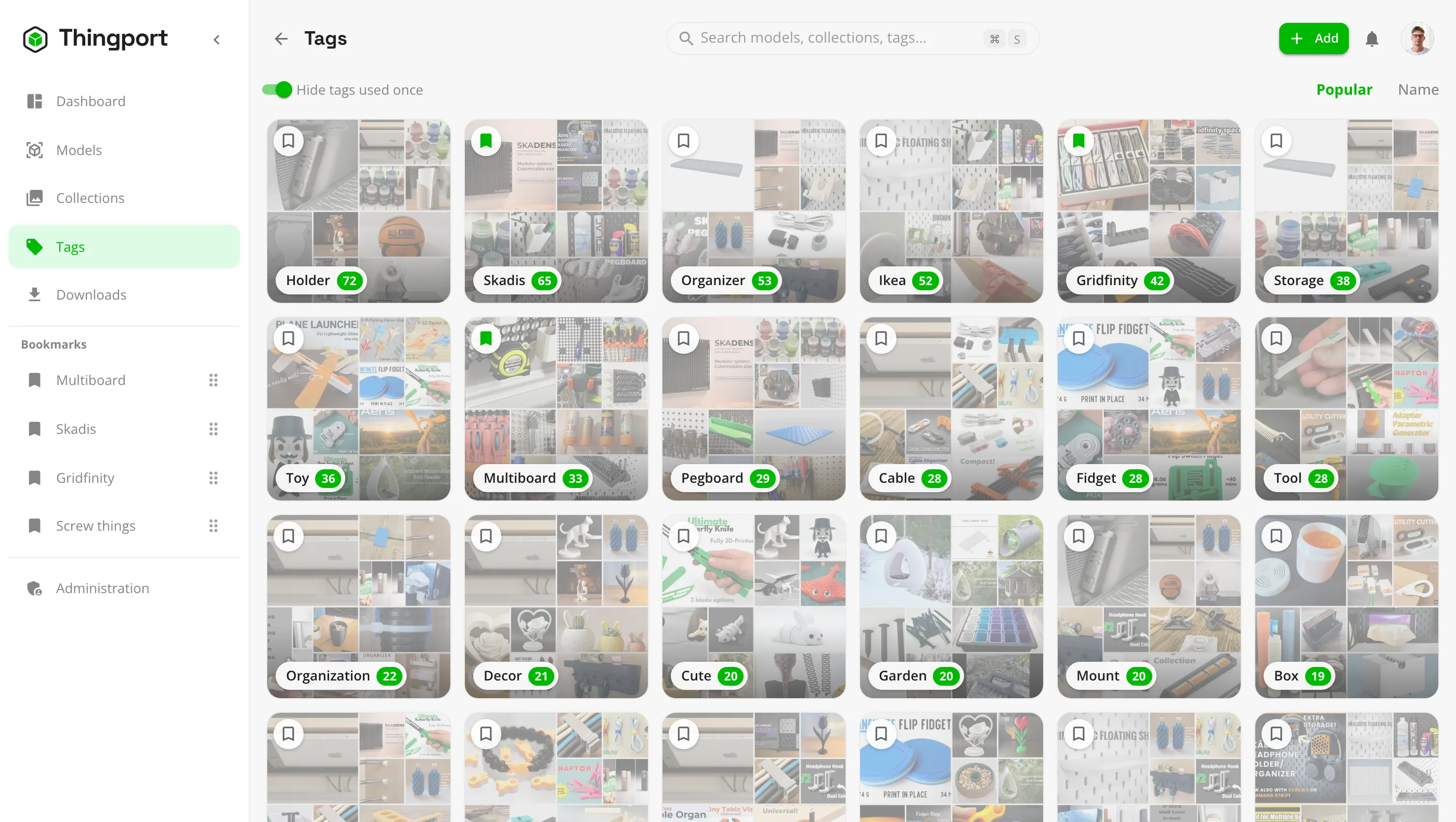The height and width of the screenshot is (822, 1456).
Task: Open the notifications bell
Action: pos(1372,39)
